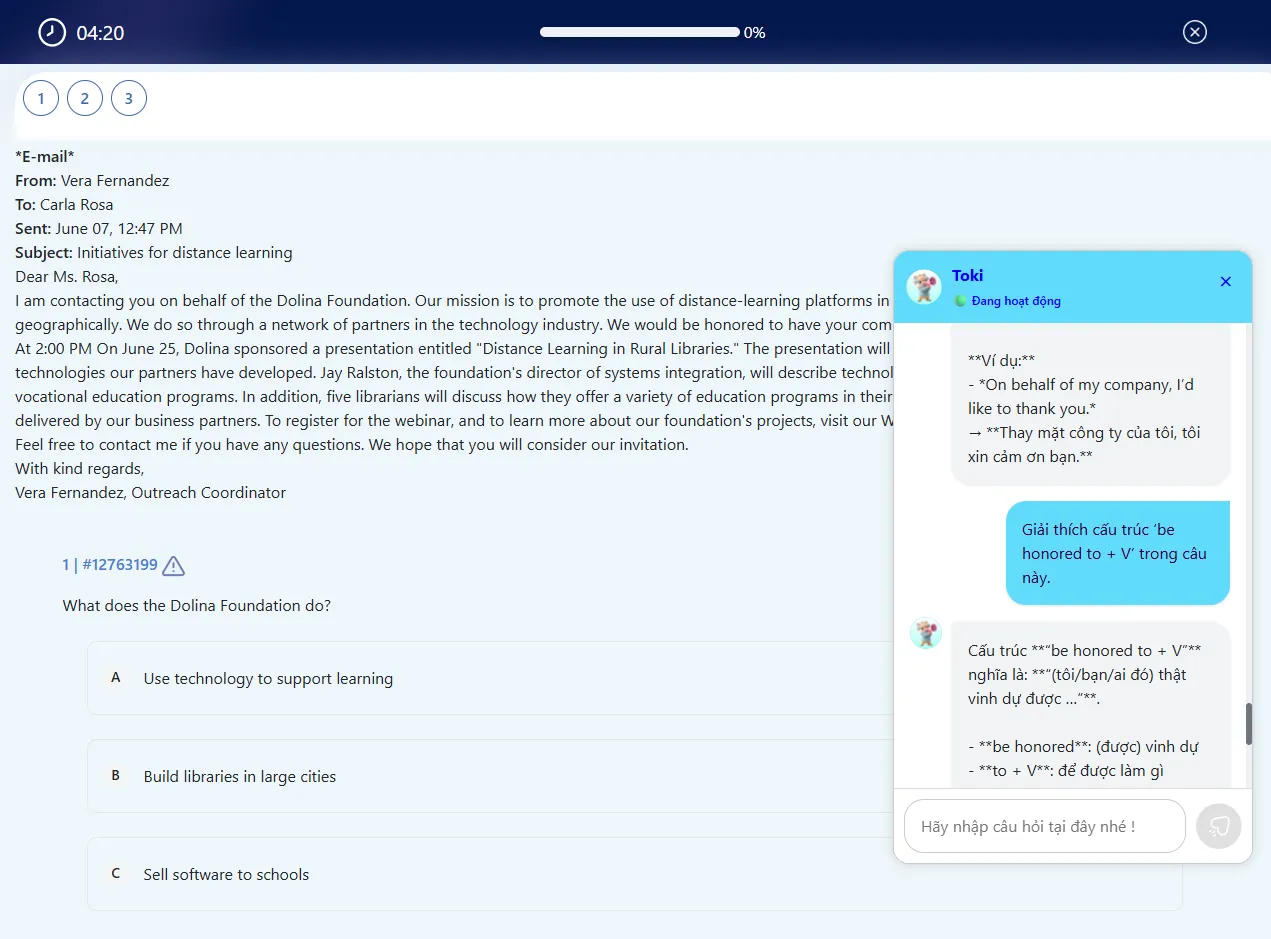Click the clock timer icon
The image size is (1271, 939).
pos(51,33)
